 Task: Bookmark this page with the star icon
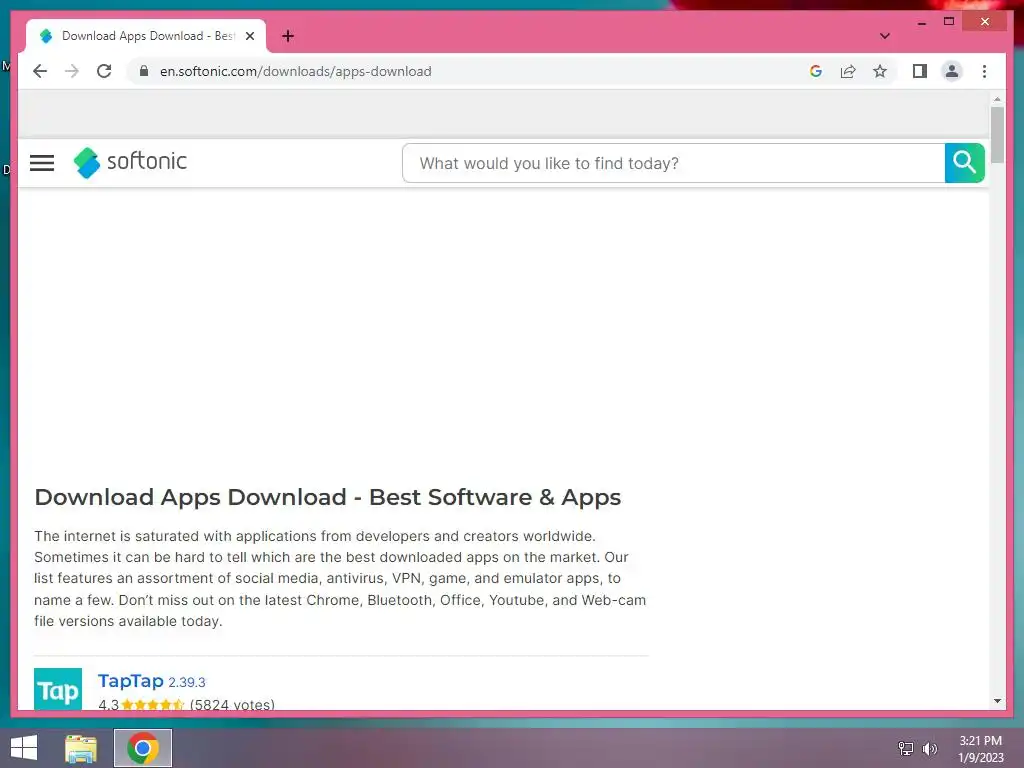tap(880, 71)
